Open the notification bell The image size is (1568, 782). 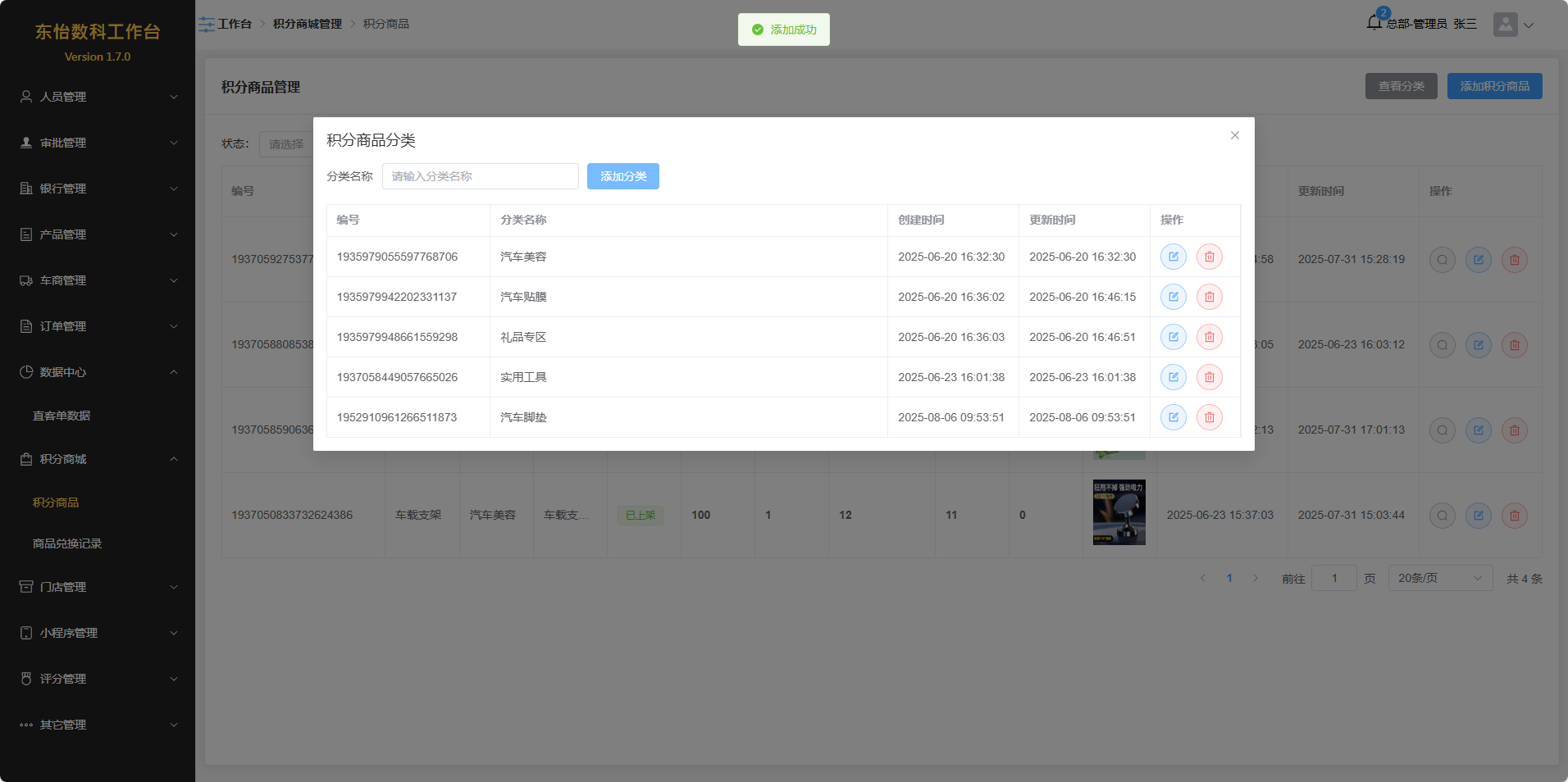coord(1374,23)
